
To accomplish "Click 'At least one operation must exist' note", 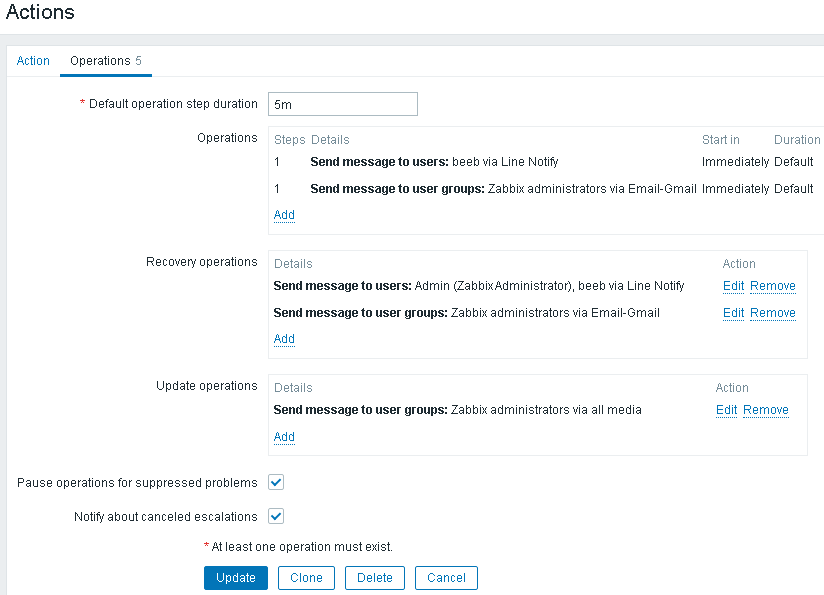I will 302,547.
